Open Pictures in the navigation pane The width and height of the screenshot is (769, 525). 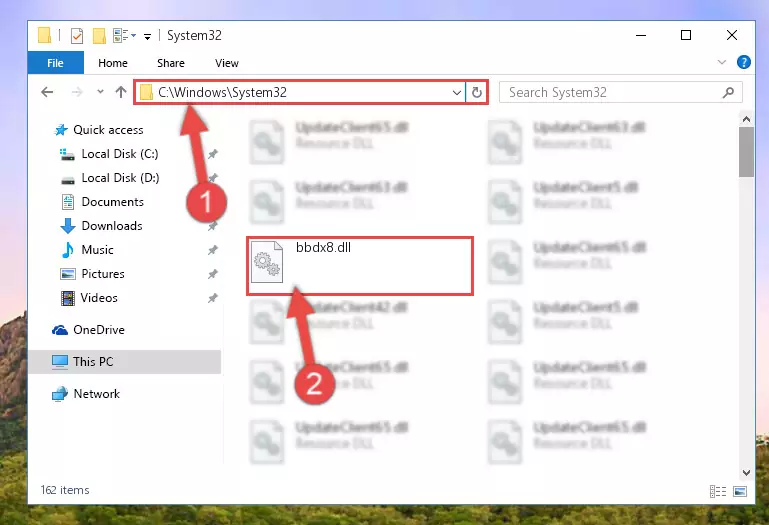pyautogui.click(x=103, y=274)
